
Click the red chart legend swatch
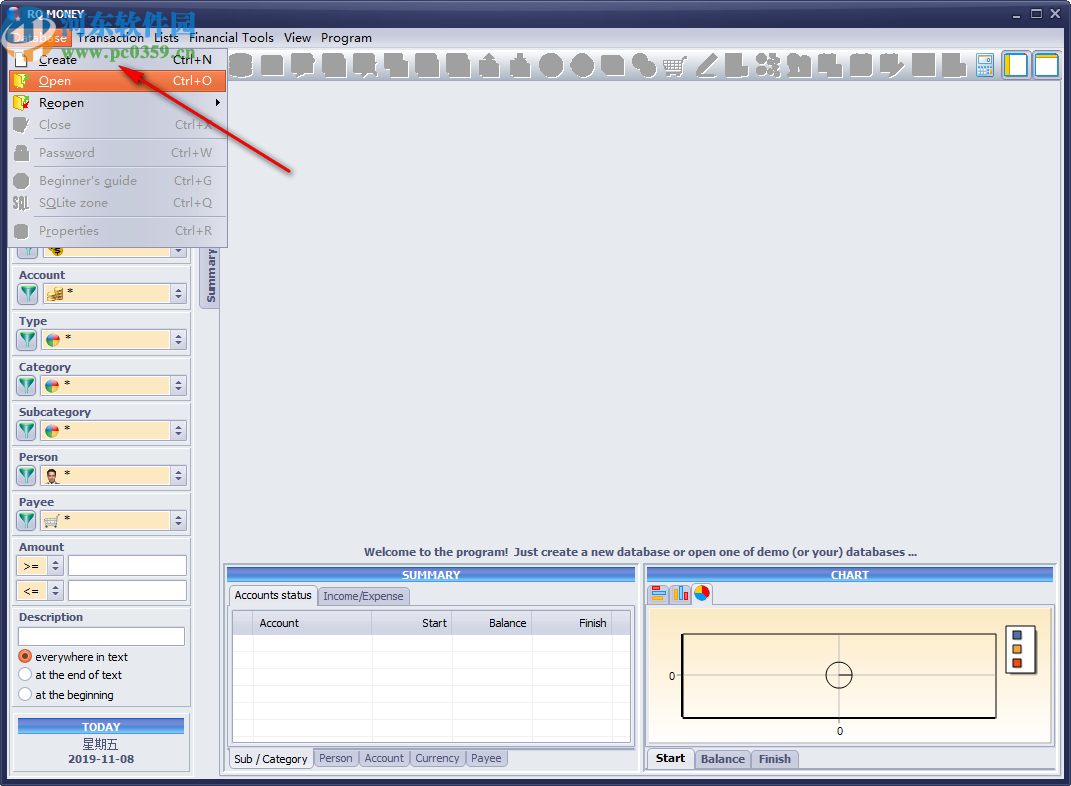tap(1017, 663)
